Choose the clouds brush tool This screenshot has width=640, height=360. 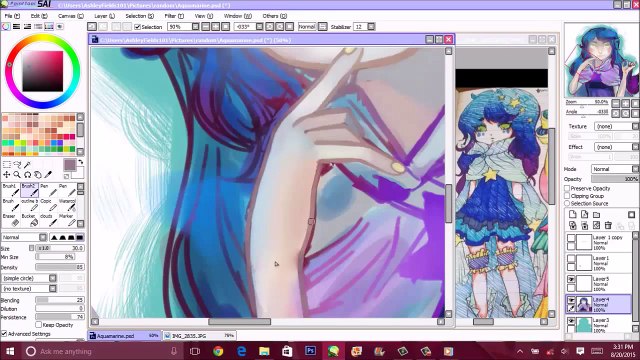[x=48, y=220]
